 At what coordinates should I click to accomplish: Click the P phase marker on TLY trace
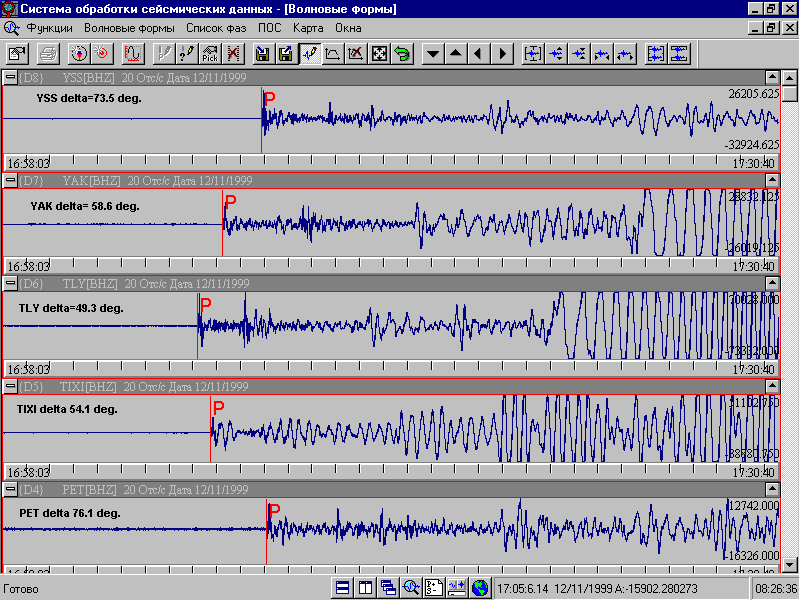206,304
